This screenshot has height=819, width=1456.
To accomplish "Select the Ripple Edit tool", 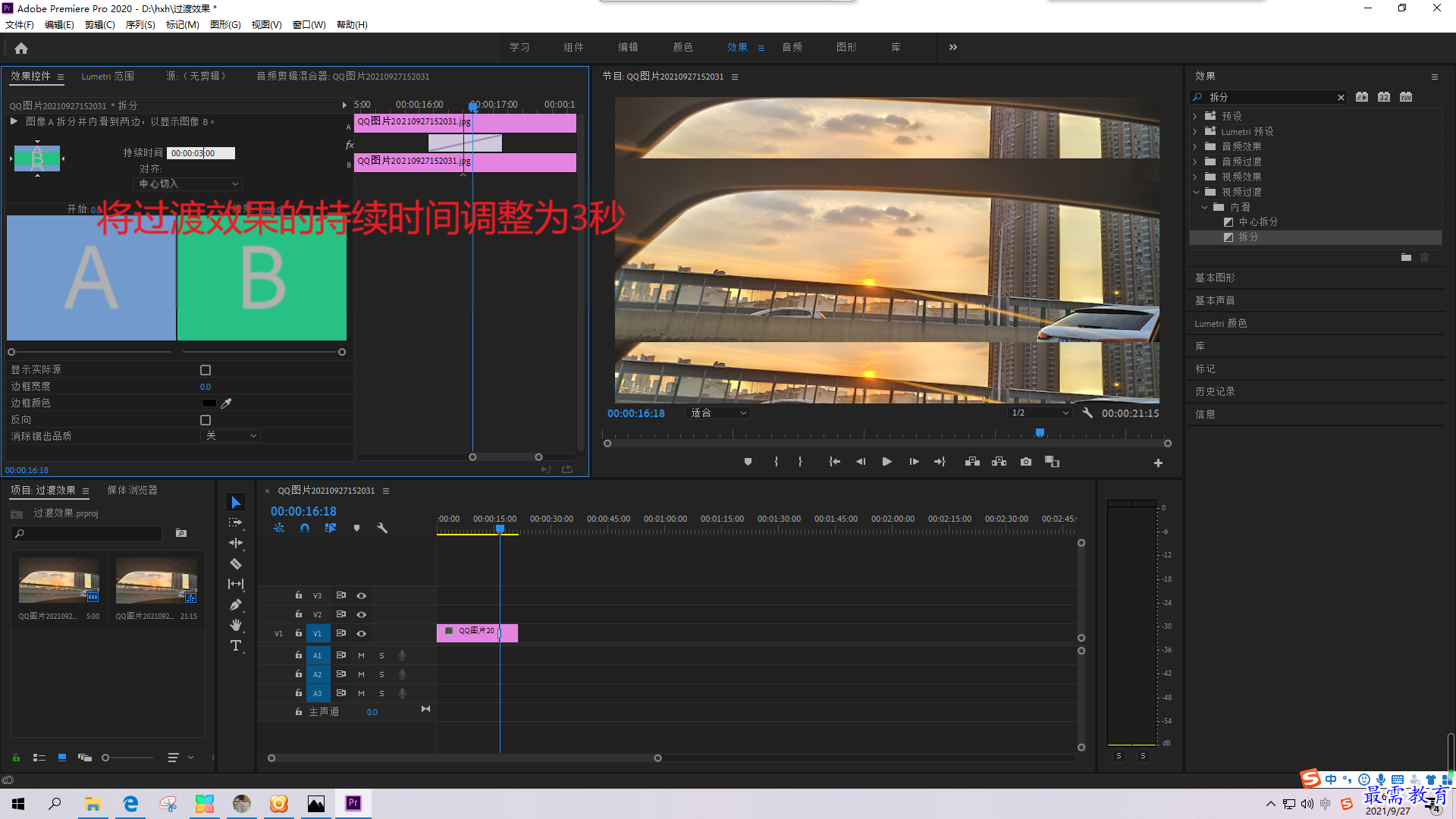I will click(236, 543).
